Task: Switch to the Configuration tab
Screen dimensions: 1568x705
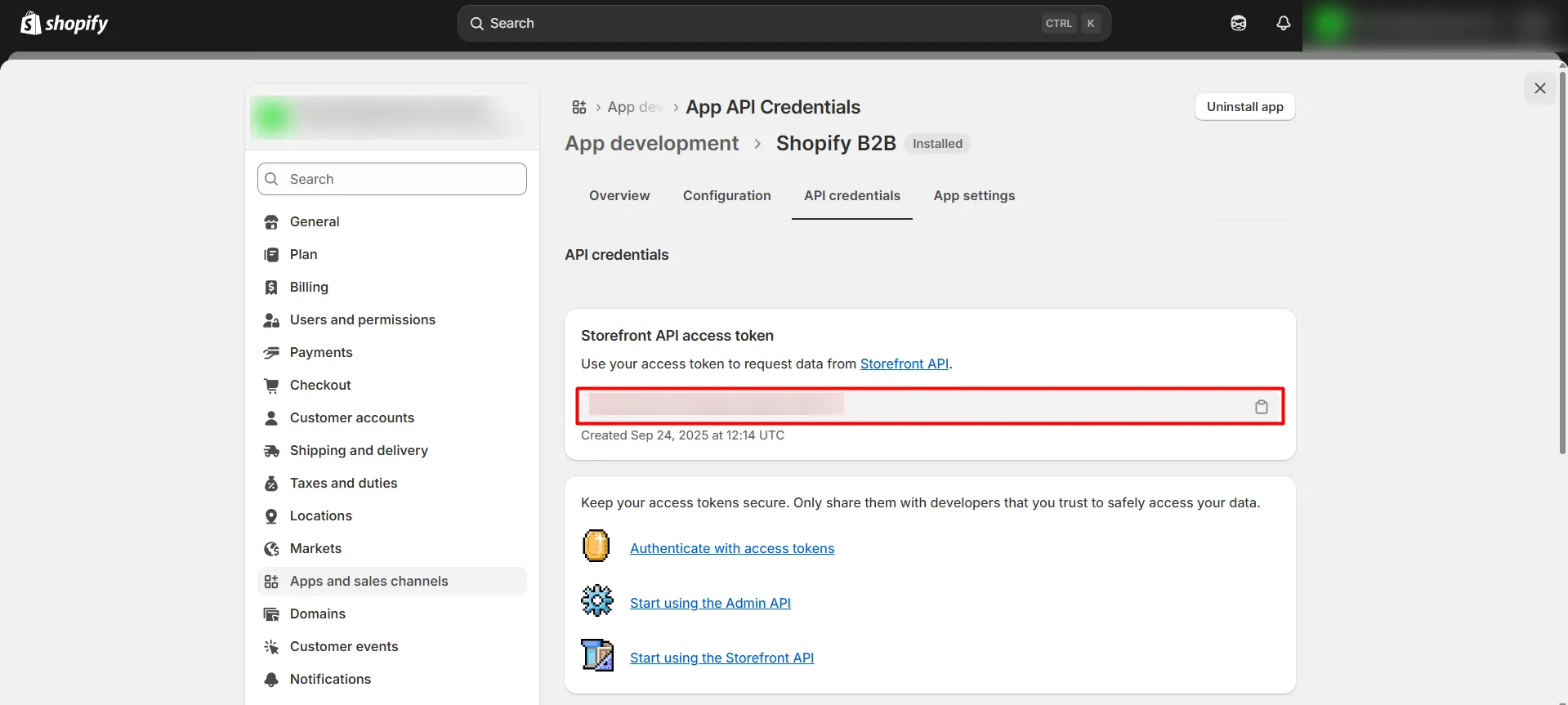Action: click(727, 196)
